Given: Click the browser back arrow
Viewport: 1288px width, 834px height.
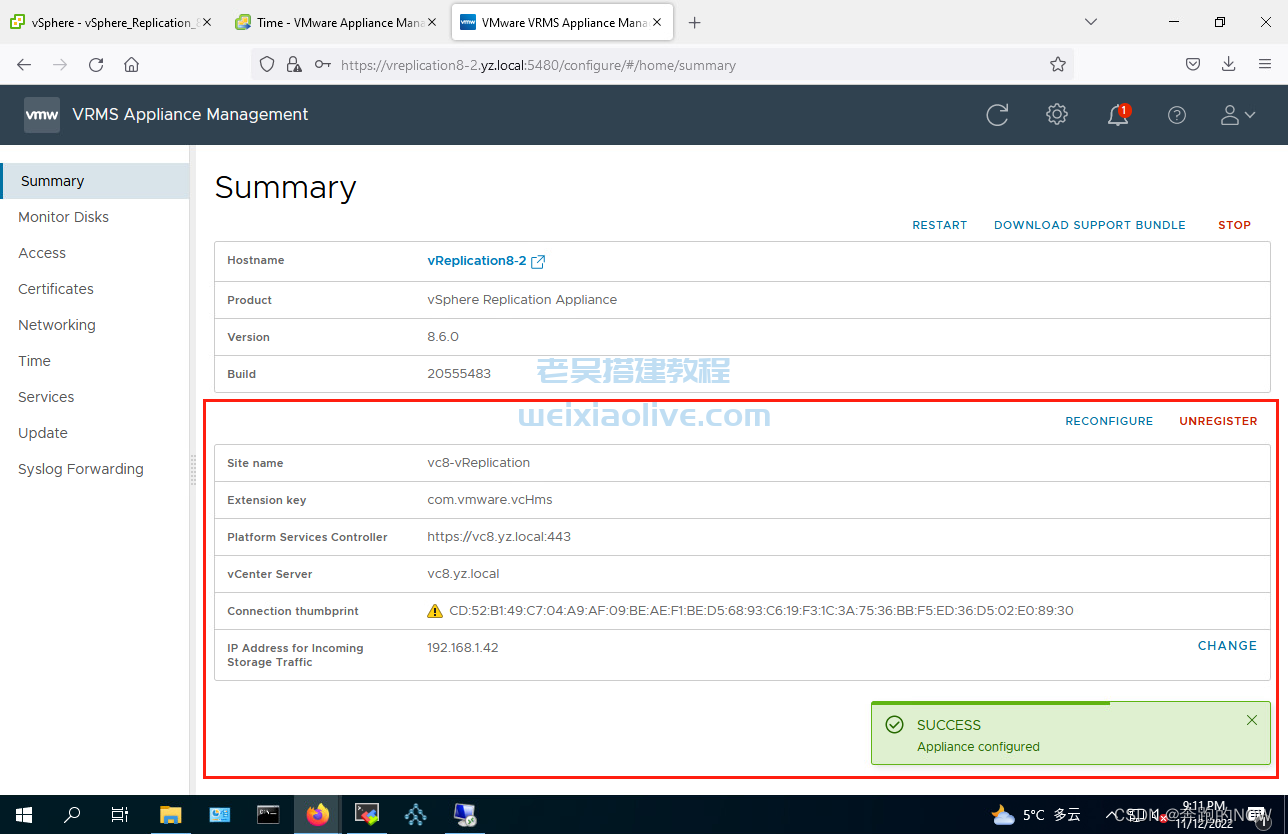Looking at the screenshot, I should click(24, 65).
